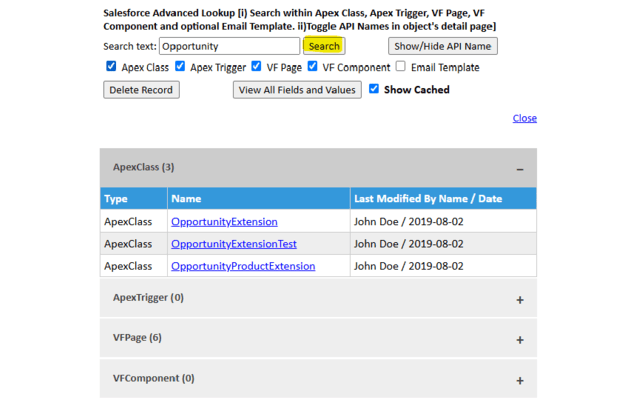The image size is (640, 400).
Task: Expand VFPage section with plus icon
Action: (x=520, y=340)
